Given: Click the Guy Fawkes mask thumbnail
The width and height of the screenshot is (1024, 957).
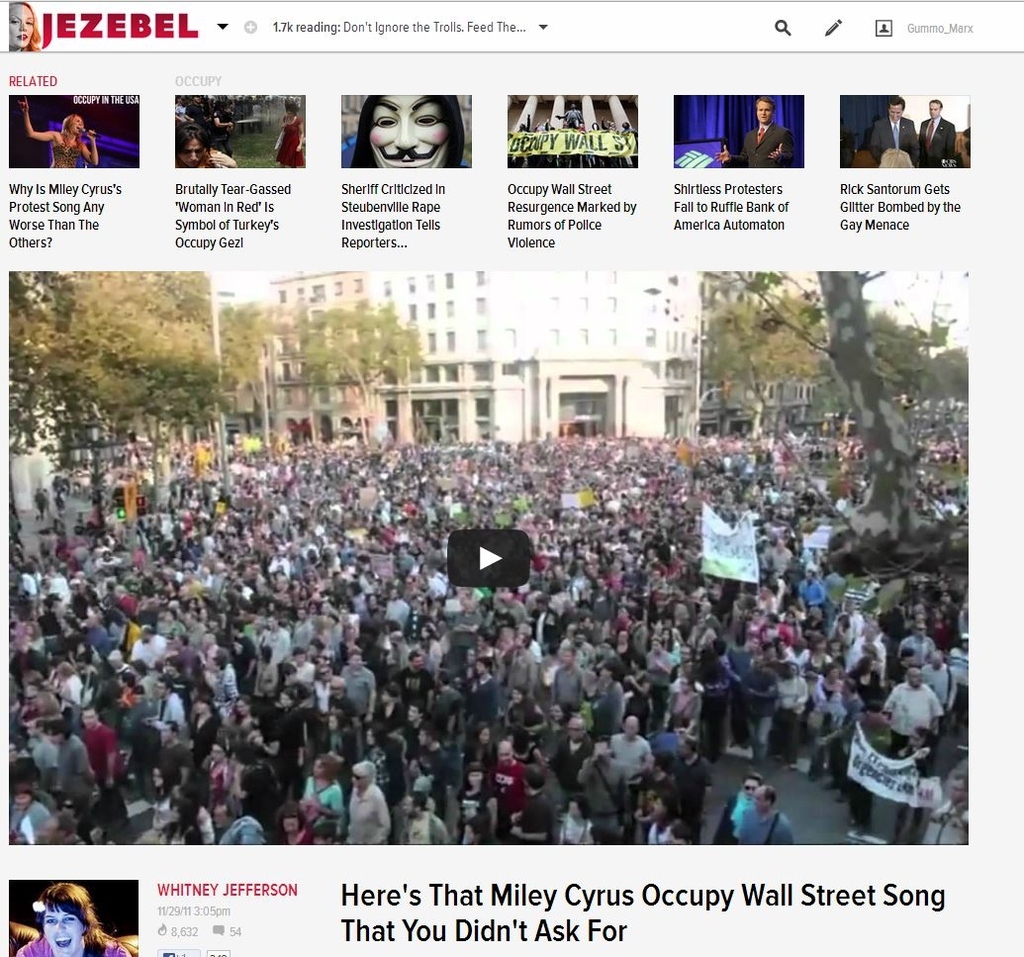Looking at the screenshot, I should (x=406, y=131).
